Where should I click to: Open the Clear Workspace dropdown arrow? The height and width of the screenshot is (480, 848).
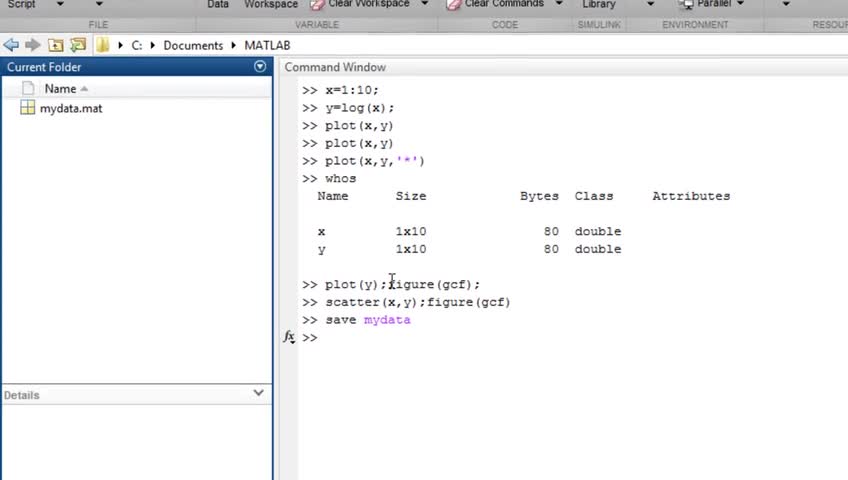(425, 4)
